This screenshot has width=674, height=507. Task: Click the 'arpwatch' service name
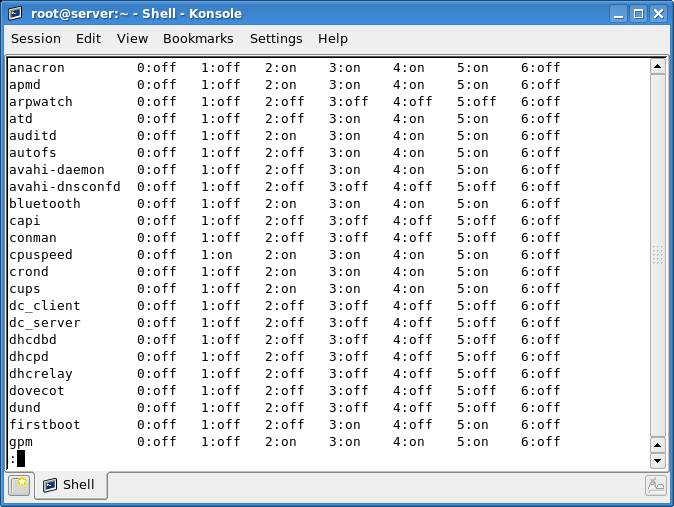click(41, 102)
